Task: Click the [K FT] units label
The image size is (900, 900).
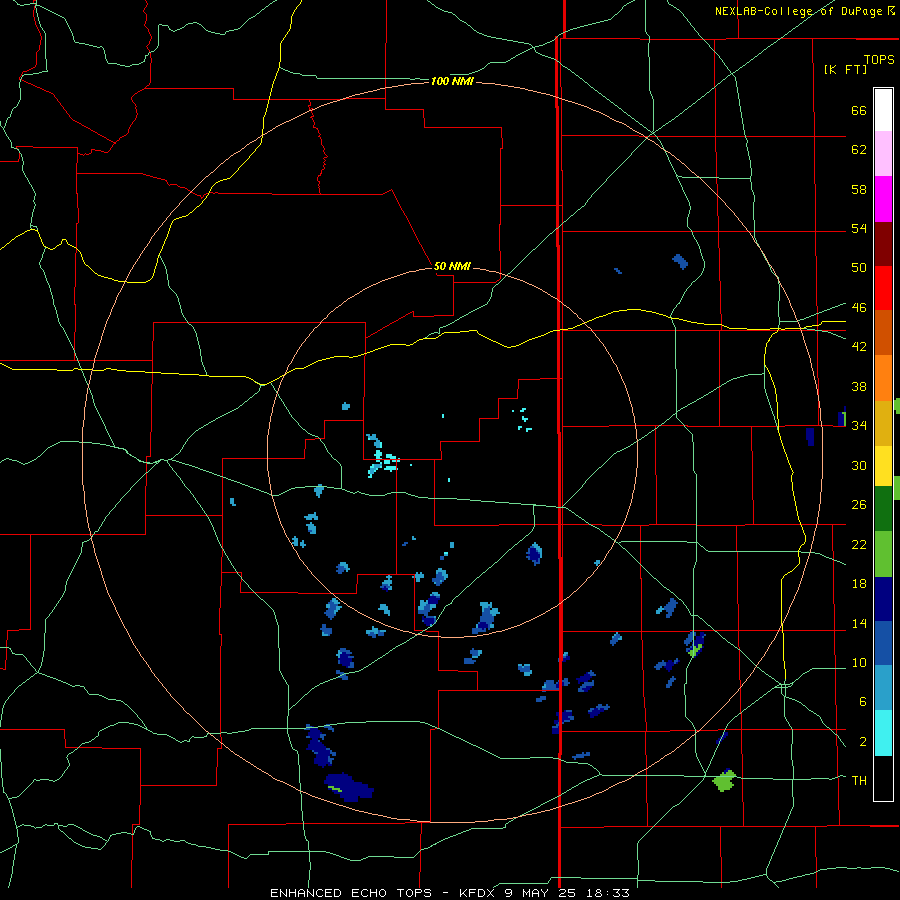Action: [845, 69]
